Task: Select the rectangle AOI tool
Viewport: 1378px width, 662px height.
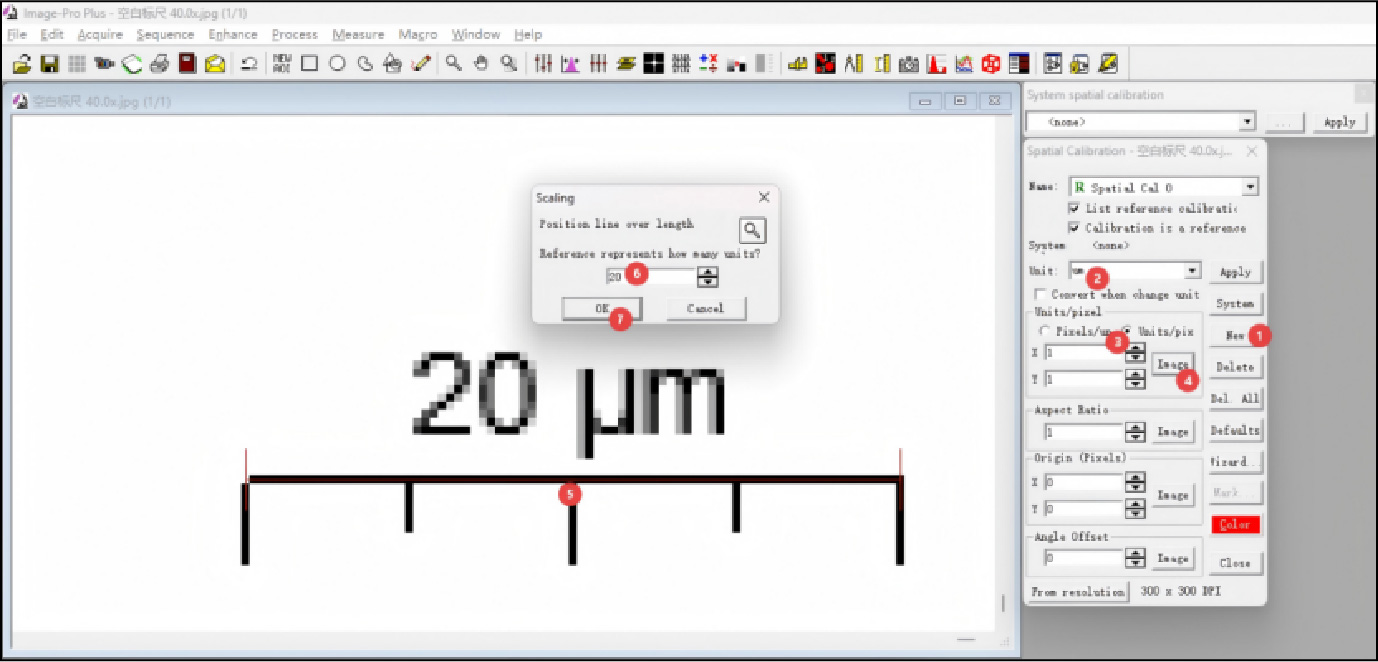Action: pos(310,64)
